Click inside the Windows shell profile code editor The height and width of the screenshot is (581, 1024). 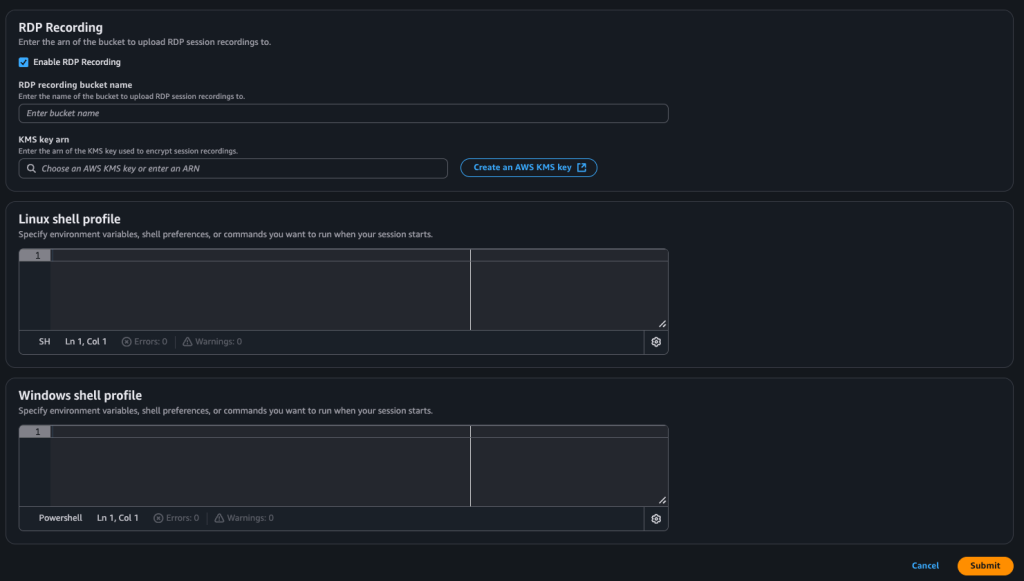(260, 471)
